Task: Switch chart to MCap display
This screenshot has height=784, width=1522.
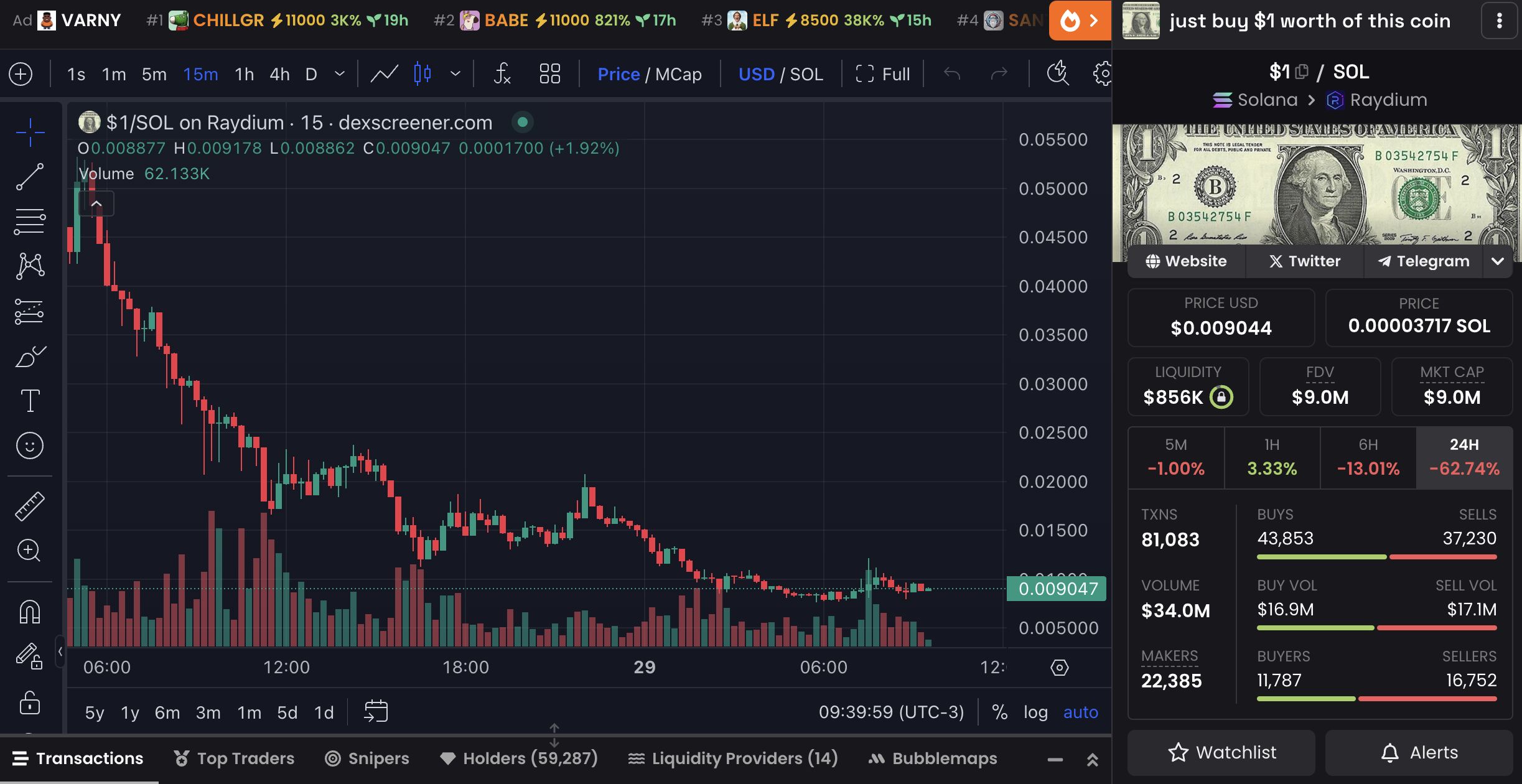Action: coord(678,75)
